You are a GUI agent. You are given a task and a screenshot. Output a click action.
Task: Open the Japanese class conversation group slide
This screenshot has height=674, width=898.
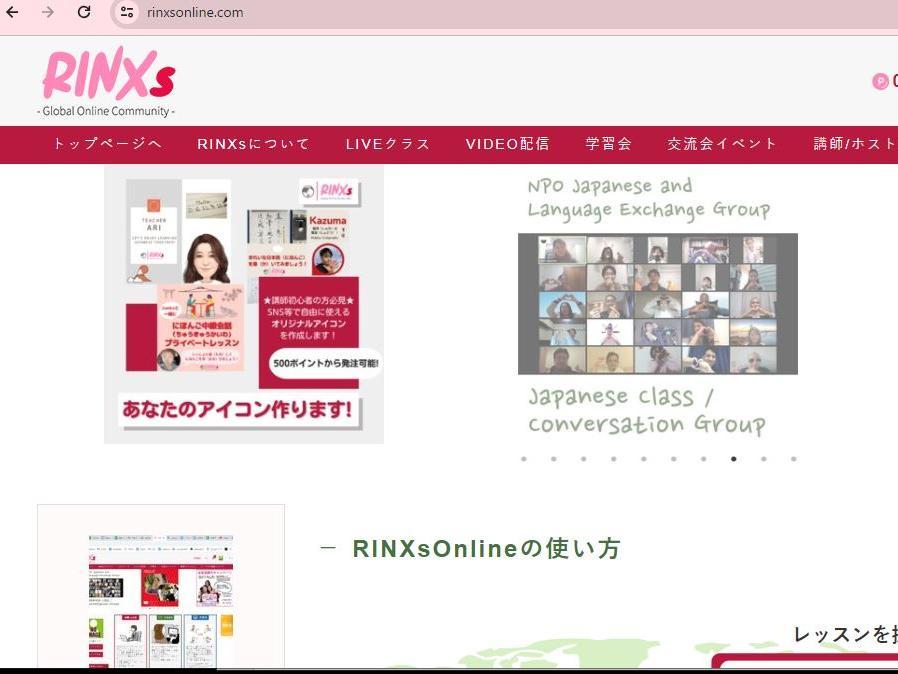(657, 304)
